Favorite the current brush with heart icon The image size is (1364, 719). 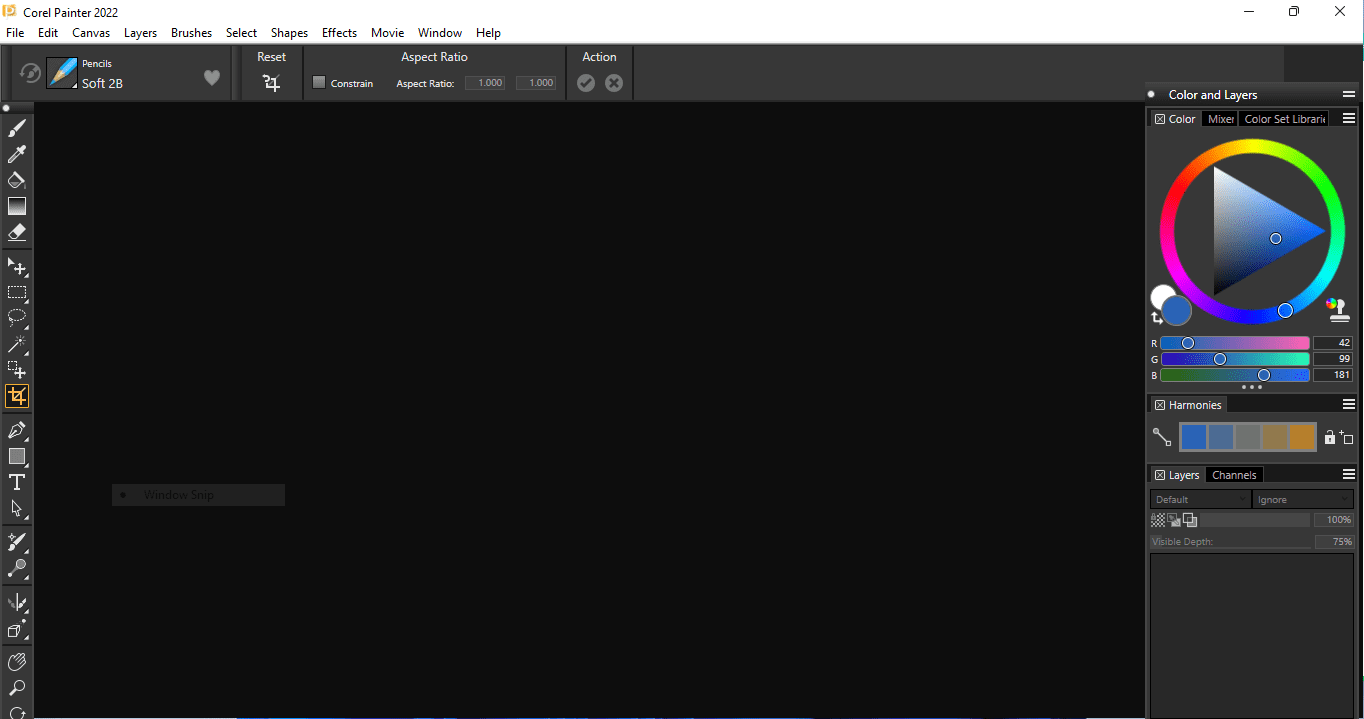(x=212, y=77)
